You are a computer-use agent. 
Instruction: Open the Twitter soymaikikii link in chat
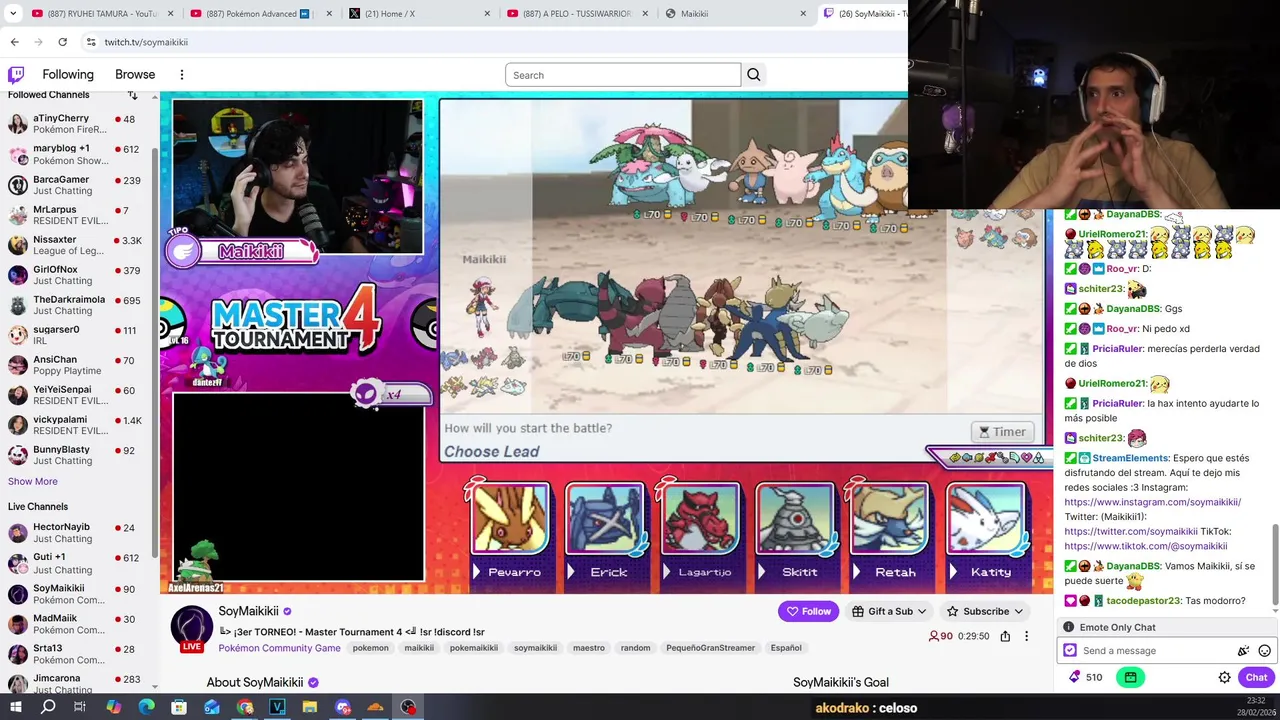click(x=1131, y=531)
